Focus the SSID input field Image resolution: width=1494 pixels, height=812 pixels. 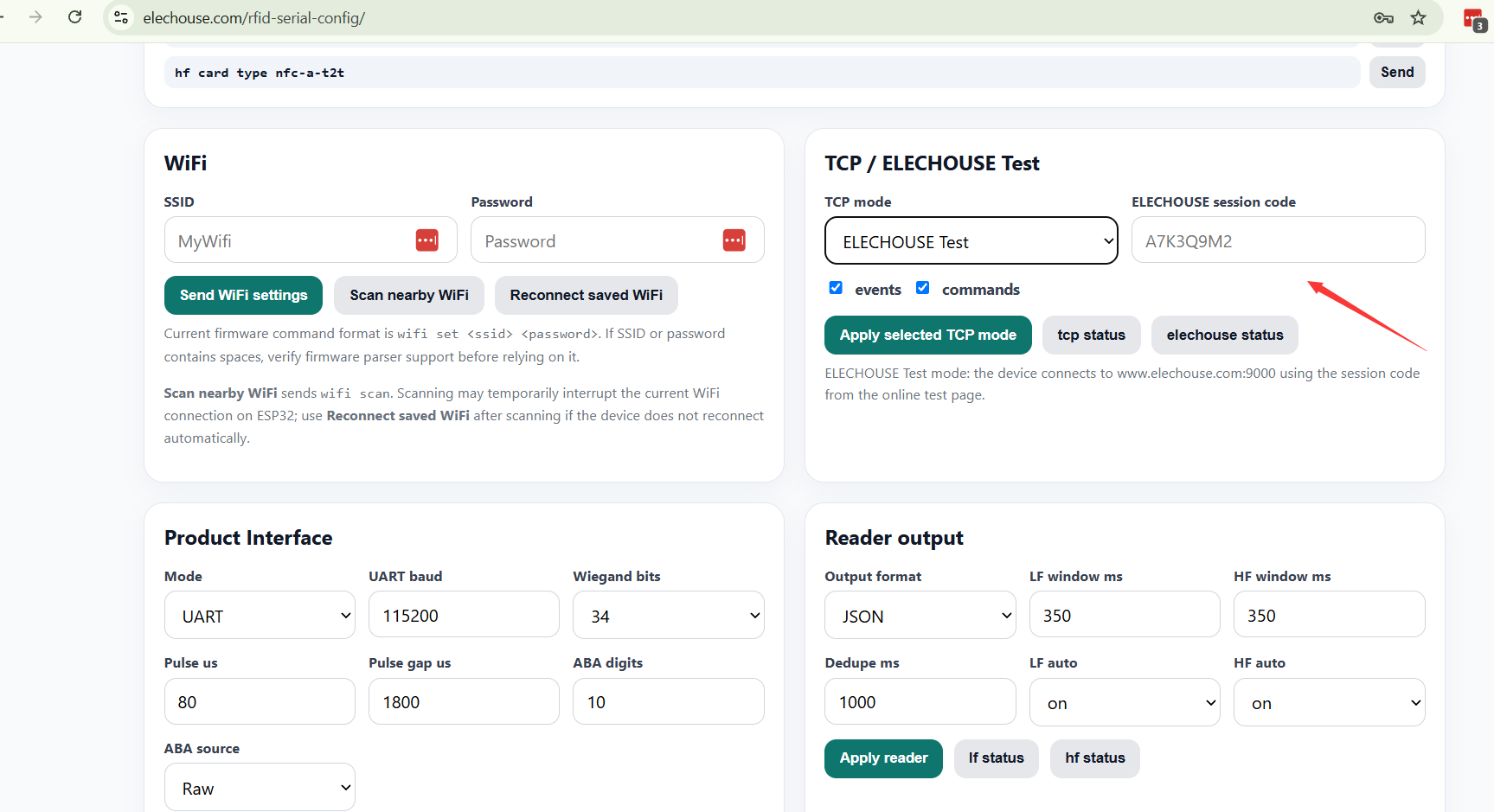click(x=311, y=240)
